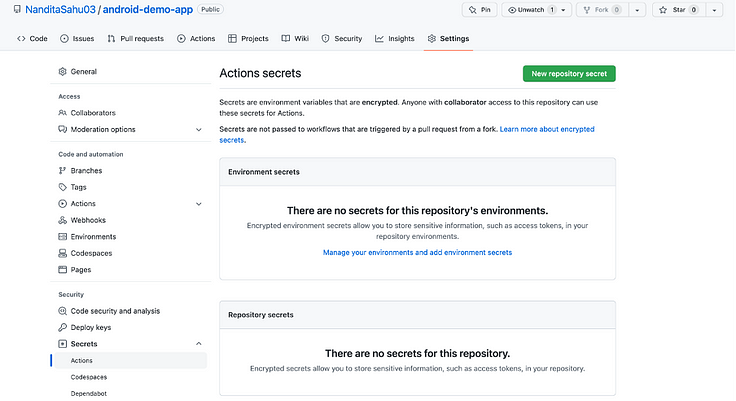Viewport: 736px width, 401px height.
Task: Click the repository book icon beside NanditaSahu03
Action: click(x=17, y=9)
